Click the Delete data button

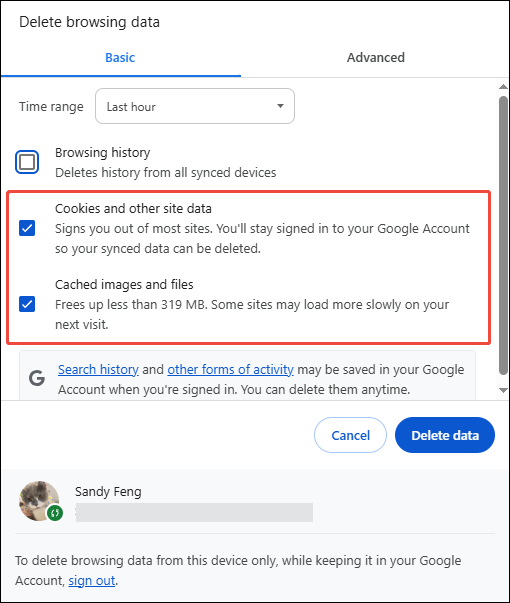445,435
